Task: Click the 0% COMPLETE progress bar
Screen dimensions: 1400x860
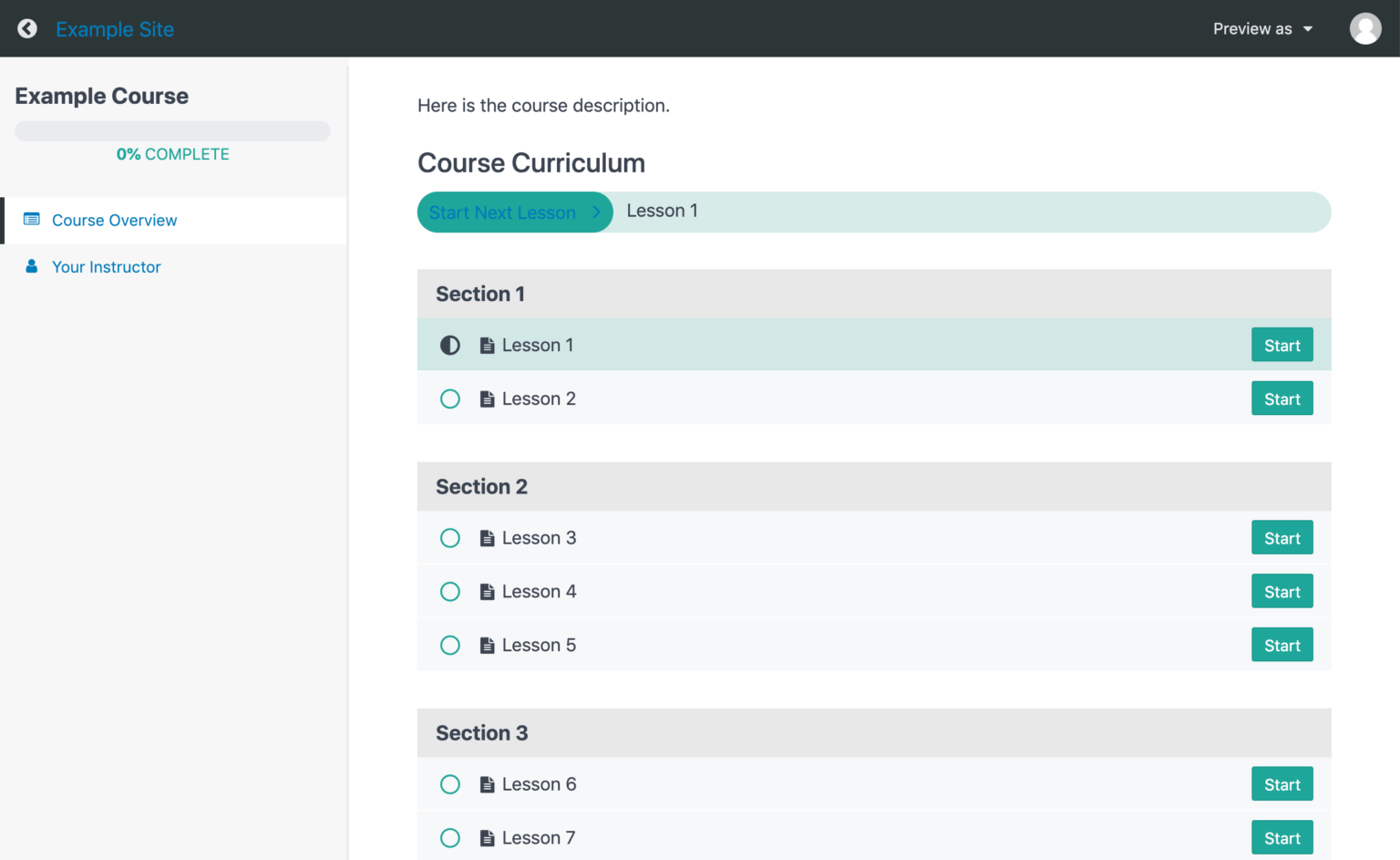Action: tap(172, 130)
